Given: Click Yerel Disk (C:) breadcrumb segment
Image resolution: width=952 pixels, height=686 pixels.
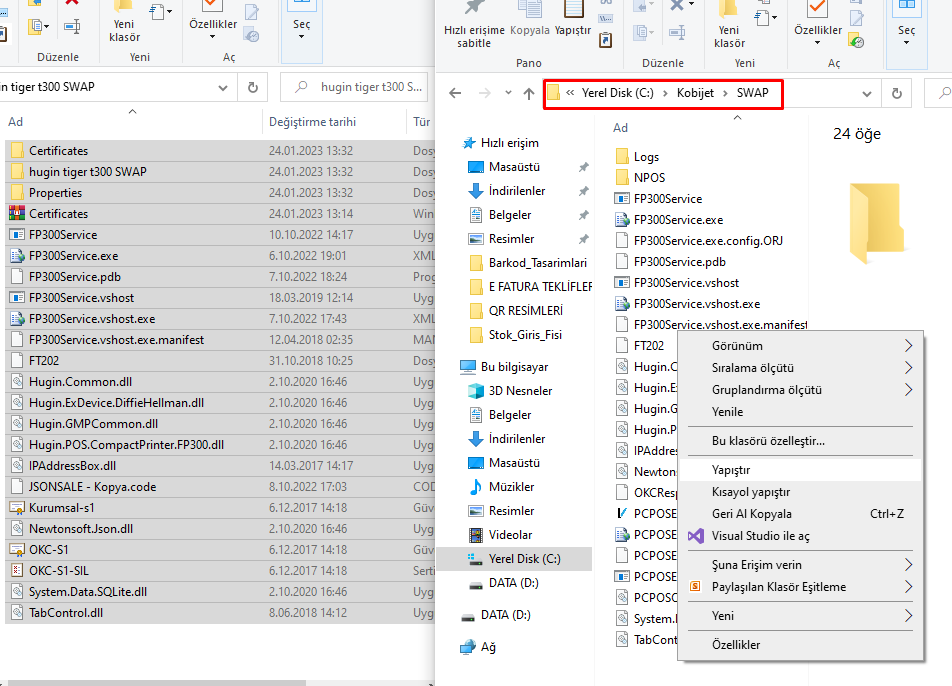Looking at the screenshot, I should [617, 93].
